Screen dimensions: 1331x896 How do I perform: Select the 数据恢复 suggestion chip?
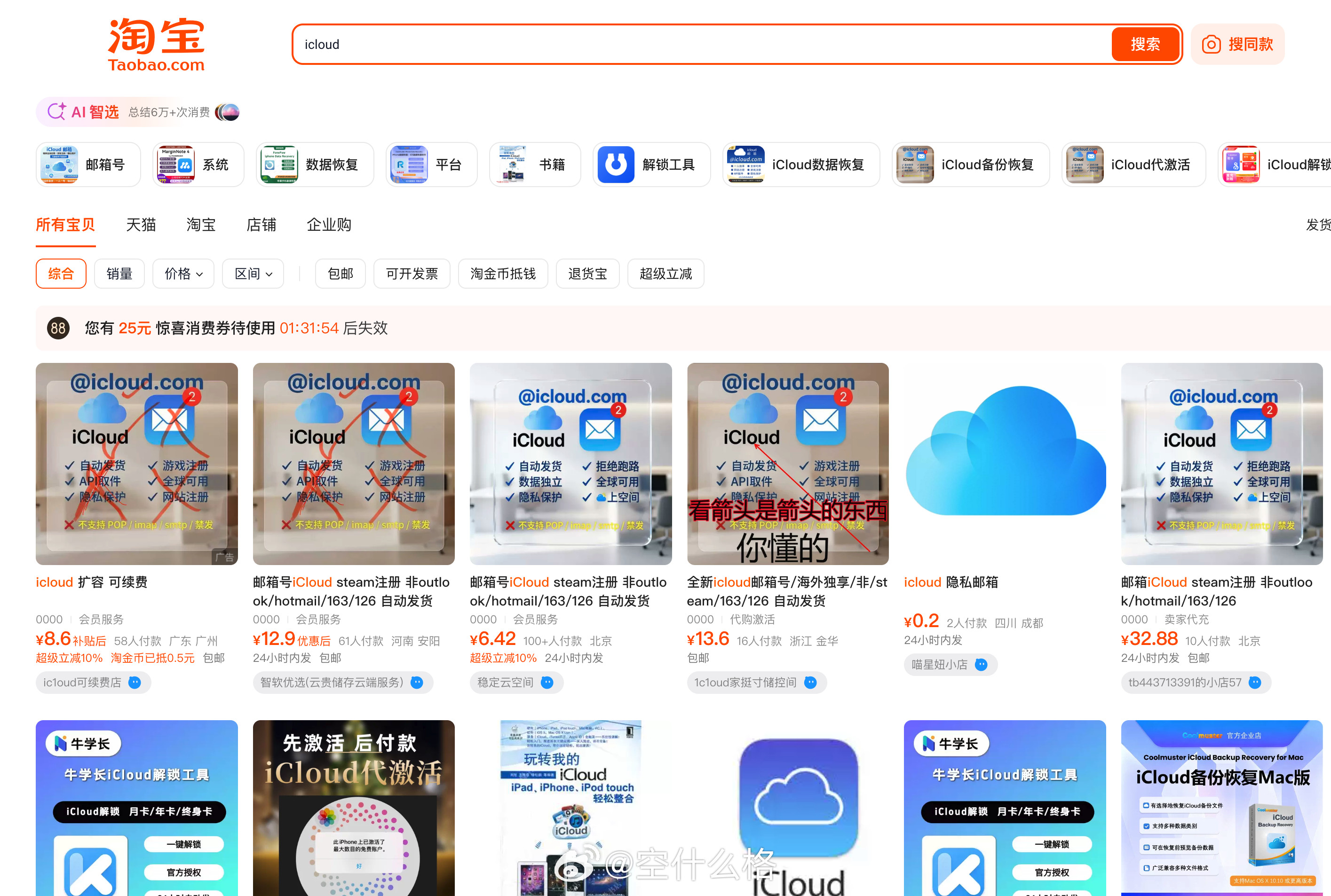coord(315,165)
